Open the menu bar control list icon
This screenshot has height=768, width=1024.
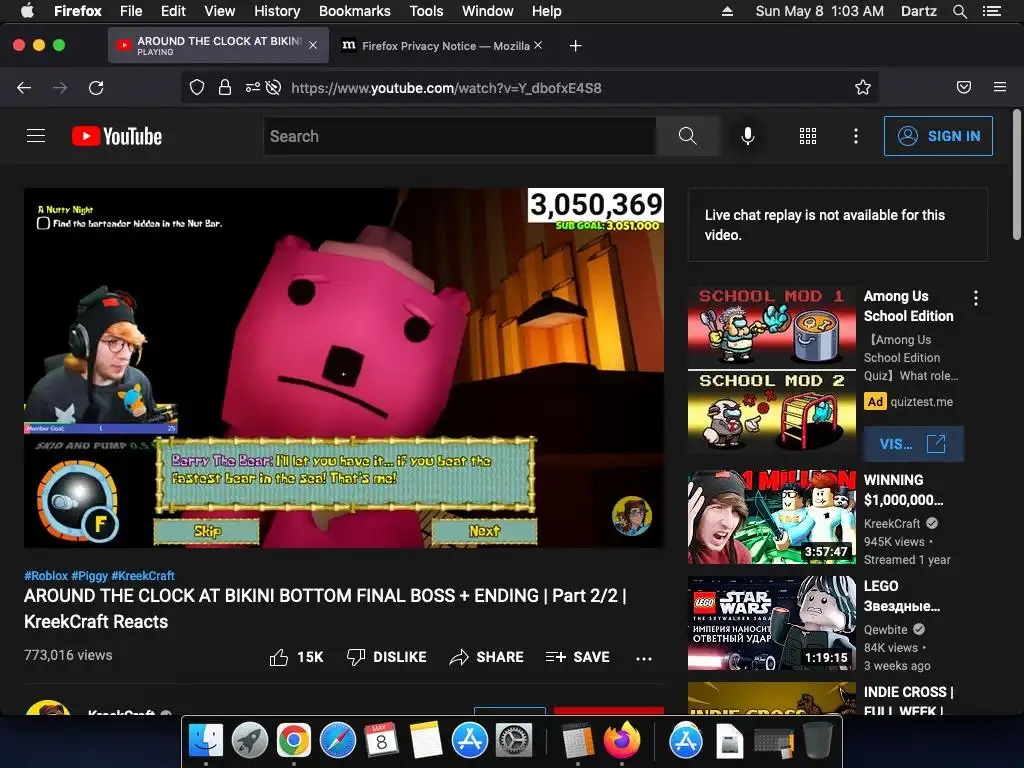[992, 11]
